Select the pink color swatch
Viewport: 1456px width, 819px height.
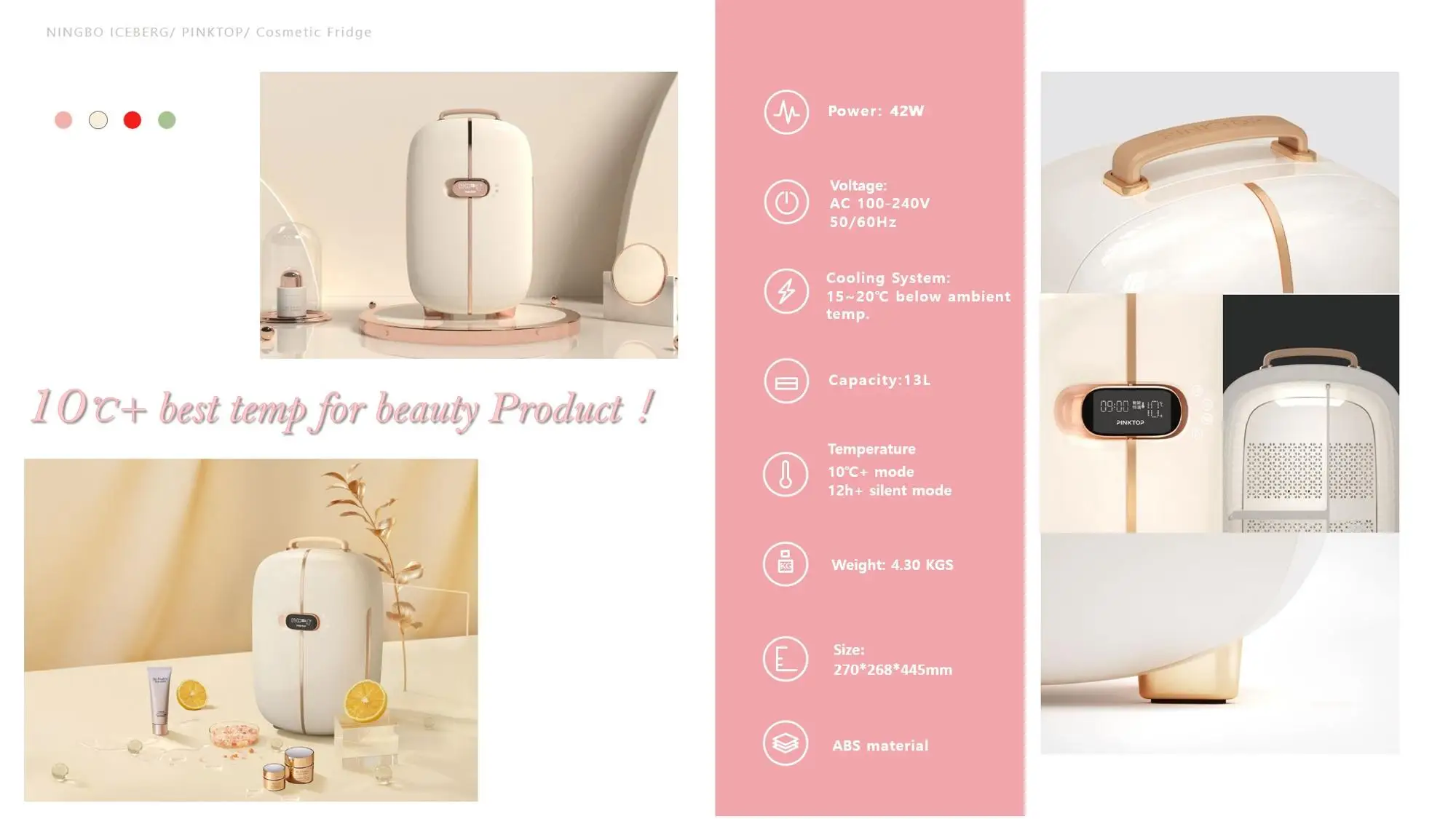point(63,120)
